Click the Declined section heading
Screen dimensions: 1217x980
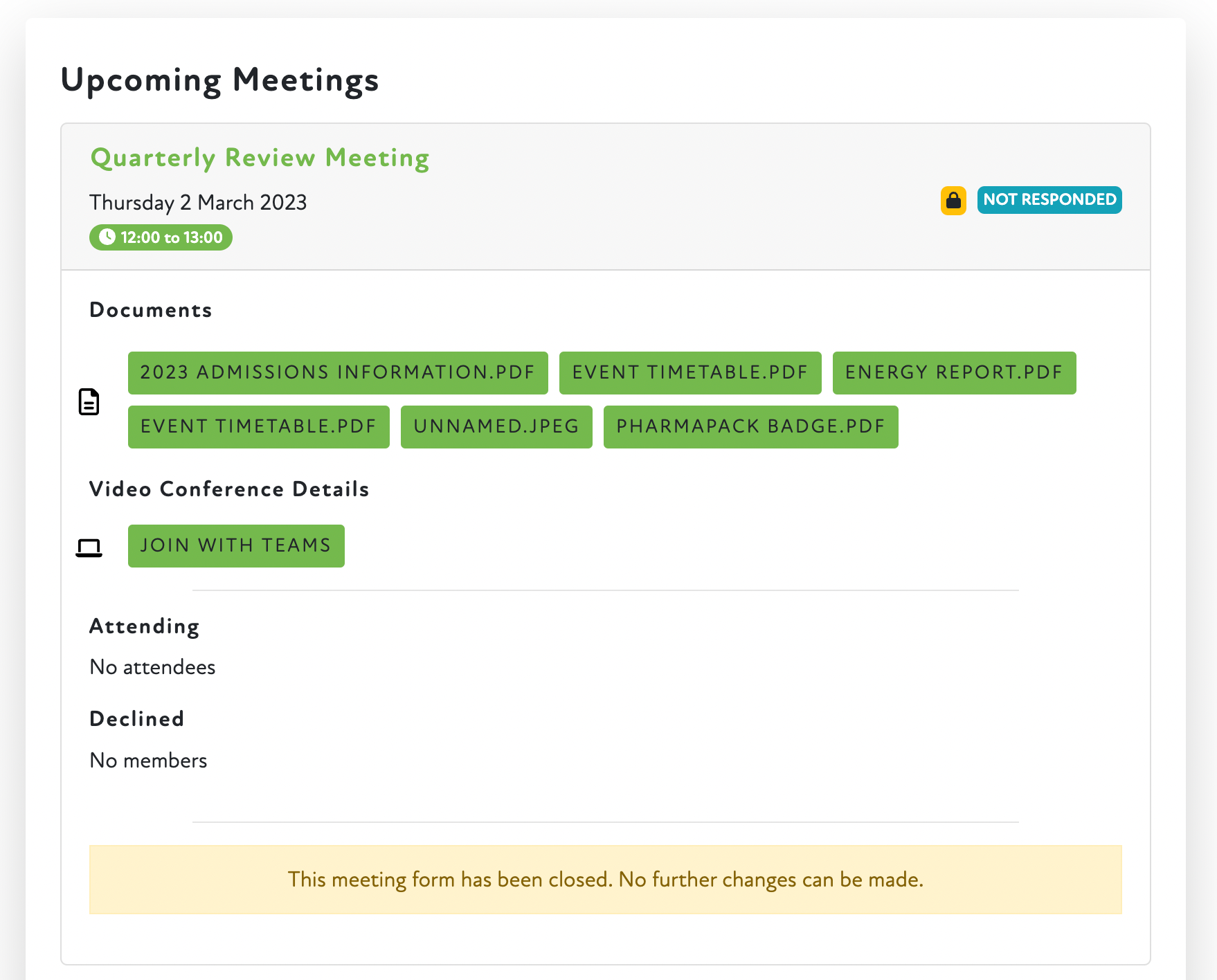[x=136, y=719]
